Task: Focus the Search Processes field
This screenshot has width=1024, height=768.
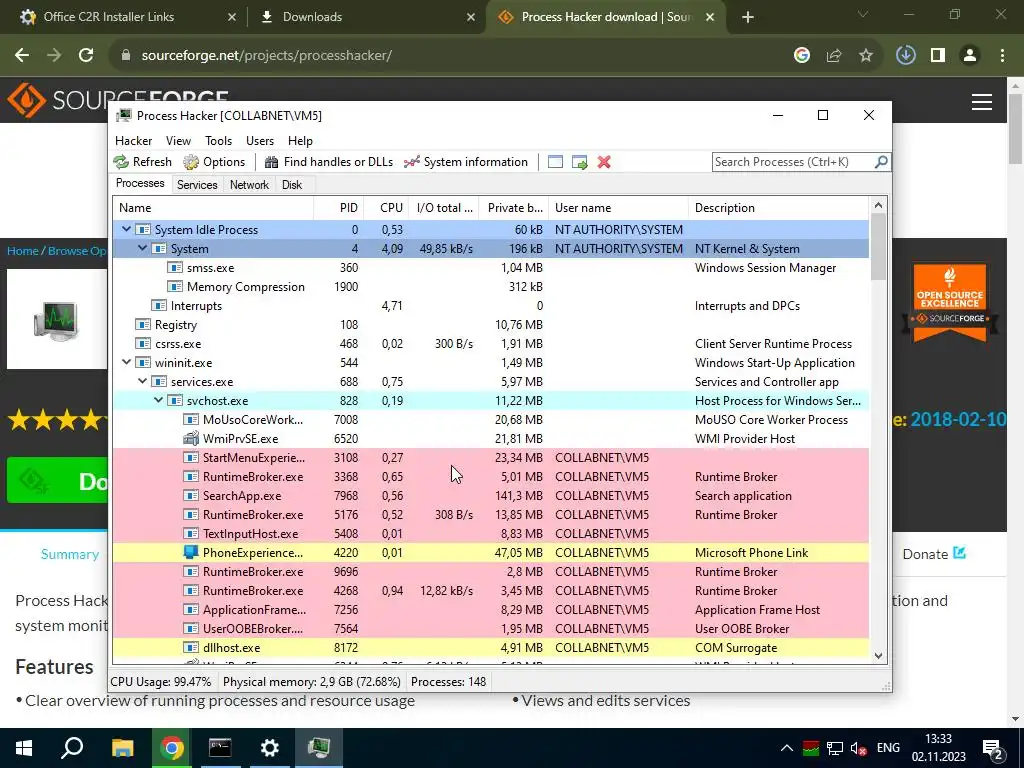Action: (792, 161)
